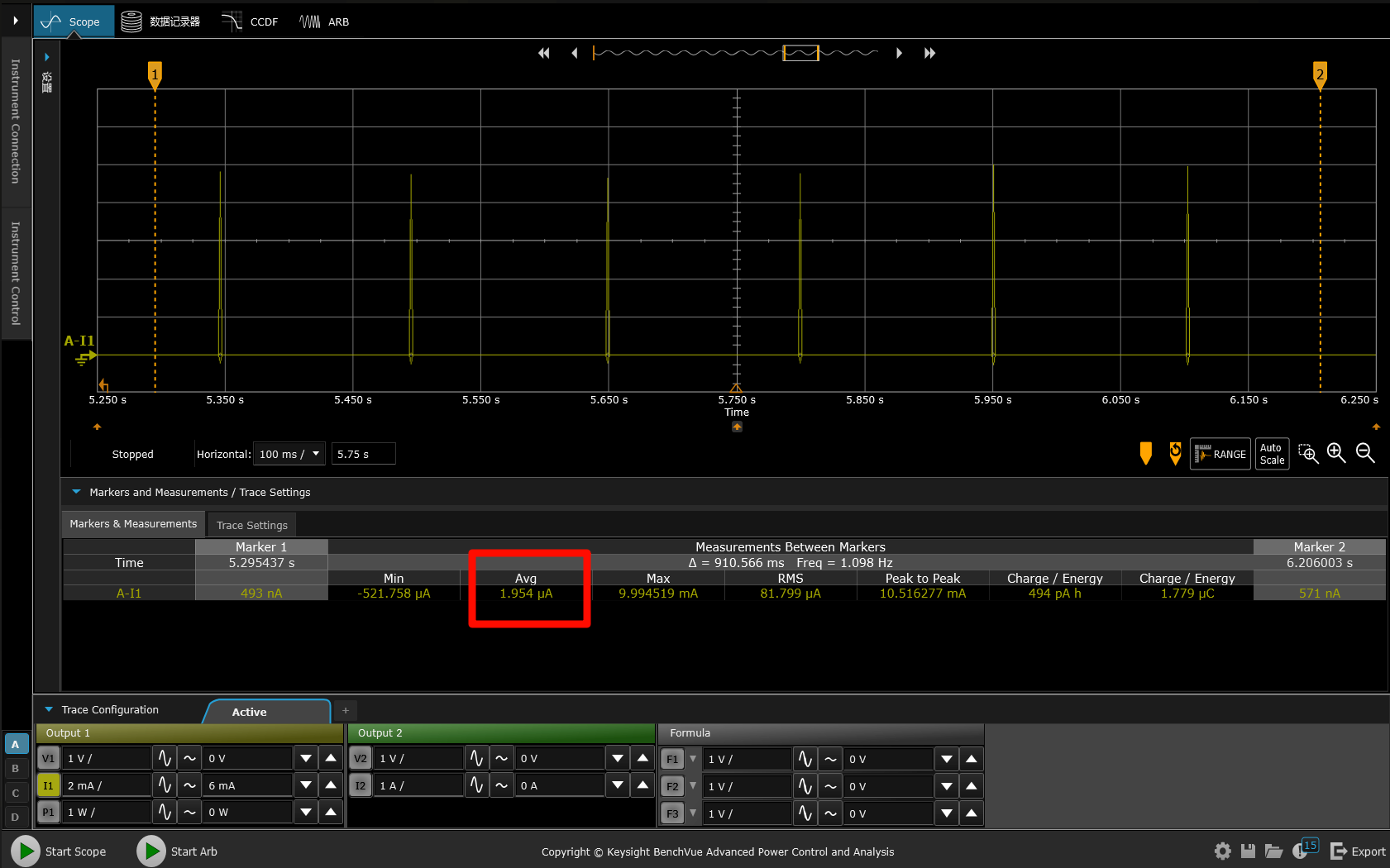Viewport: 1390px width, 868px height.
Task: Open the F1 formula dropdown arrow
Action: click(x=693, y=759)
